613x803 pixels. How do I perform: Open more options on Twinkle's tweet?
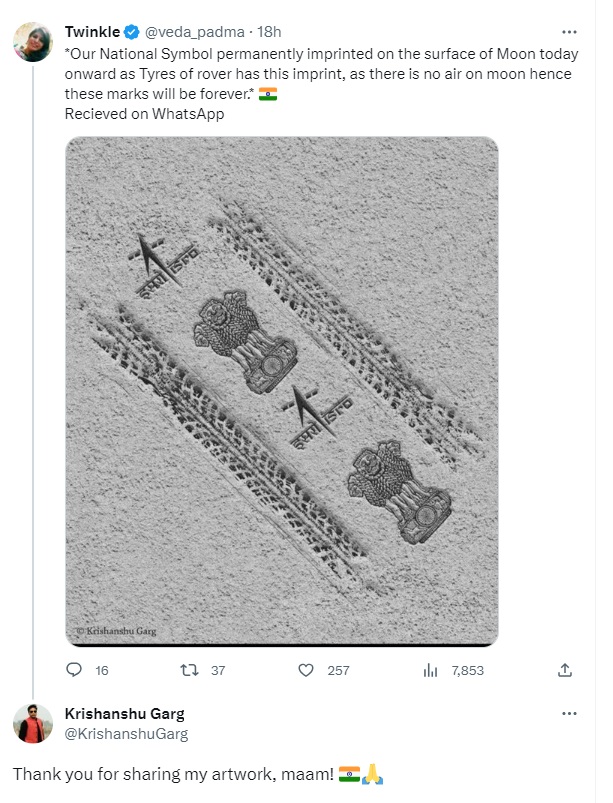click(x=569, y=31)
